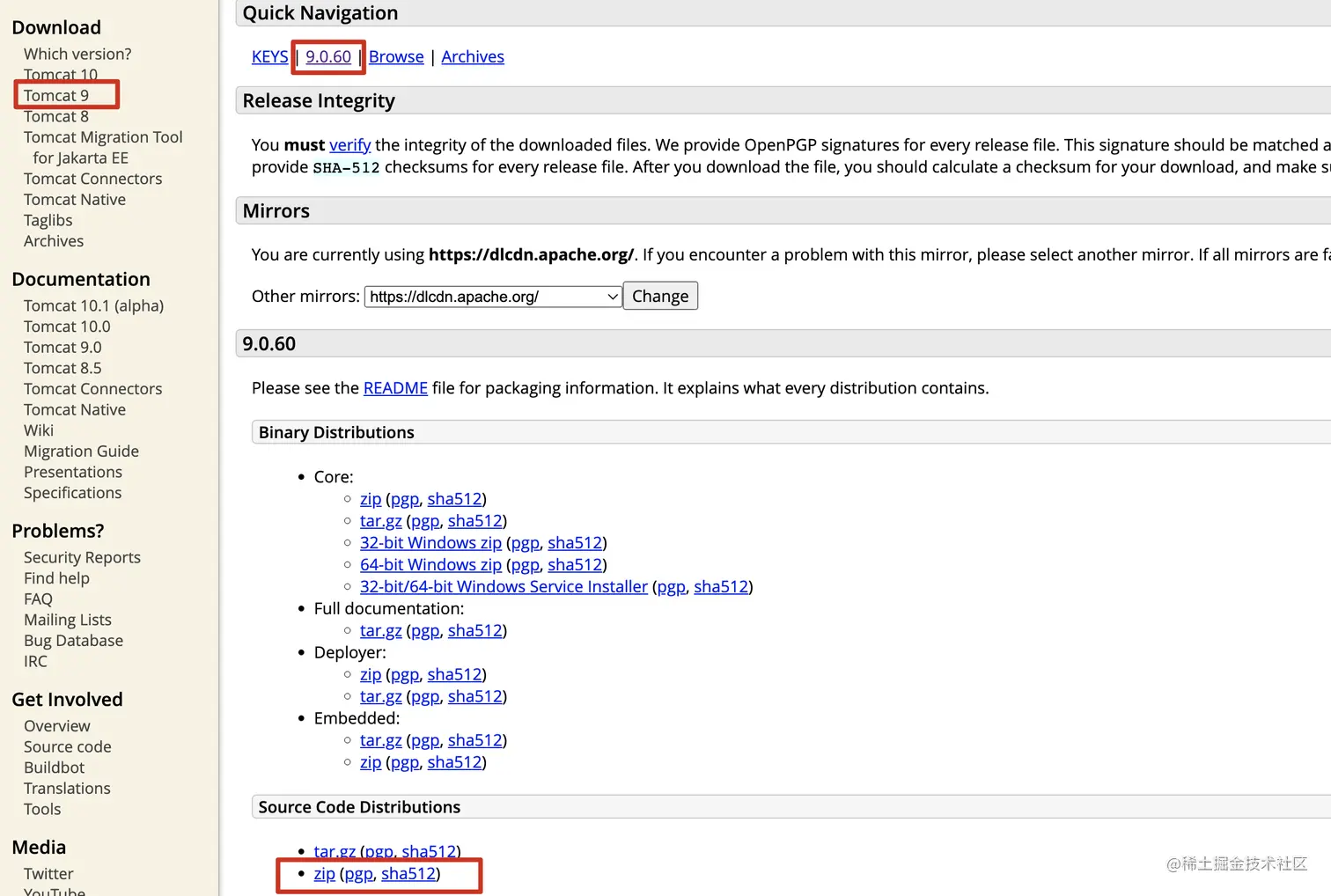Viewport: 1331px width, 896px height.
Task: Open Tomcat 8 download page
Action: 56,116
